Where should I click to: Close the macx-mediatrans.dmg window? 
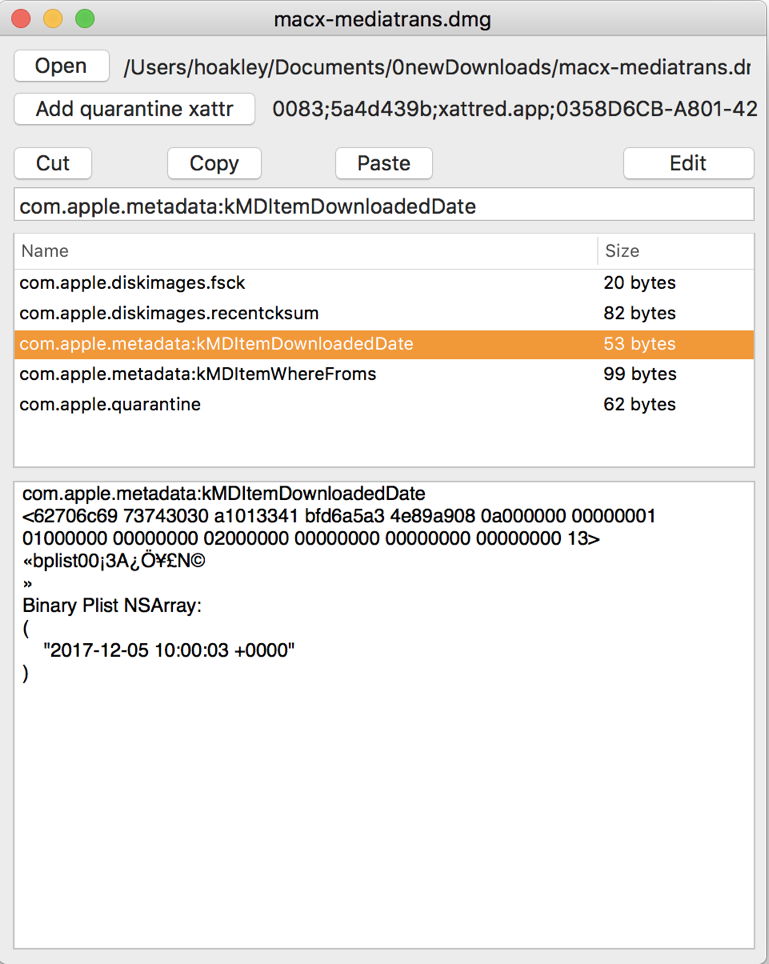pyautogui.click(x=21, y=18)
